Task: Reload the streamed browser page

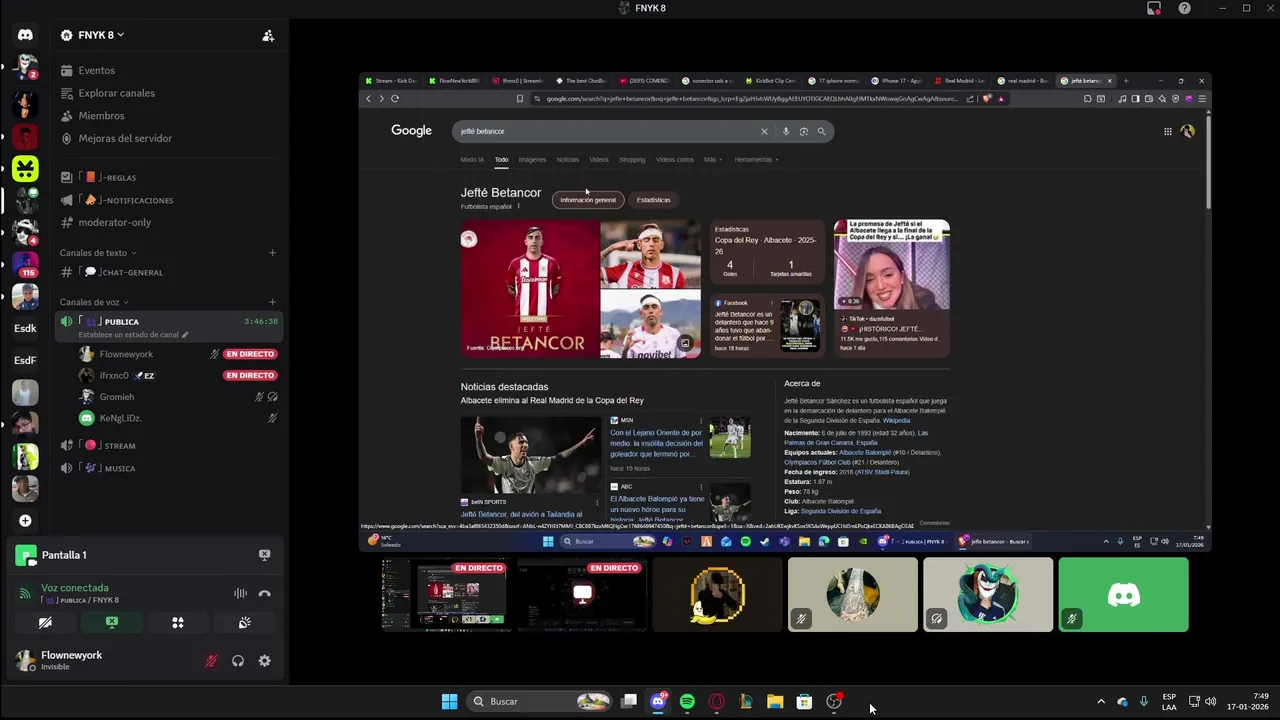Action: (x=395, y=98)
